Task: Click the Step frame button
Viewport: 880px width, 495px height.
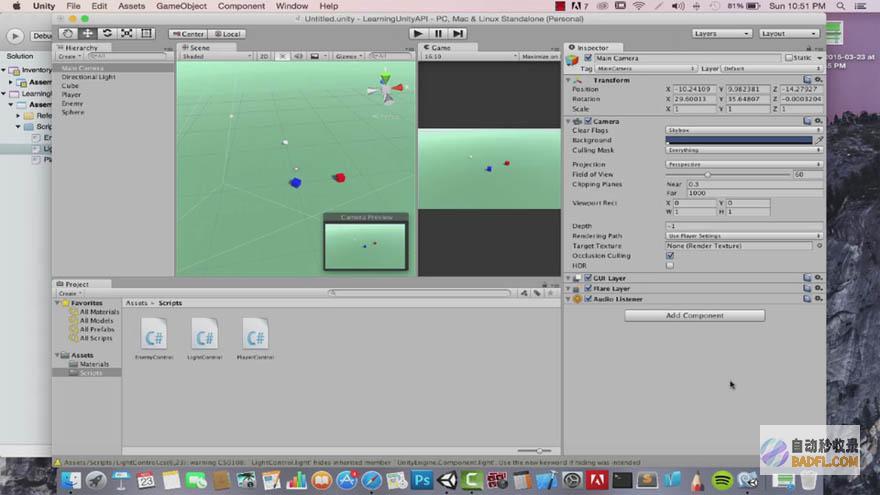Action: pyautogui.click(x=459, y=34)
